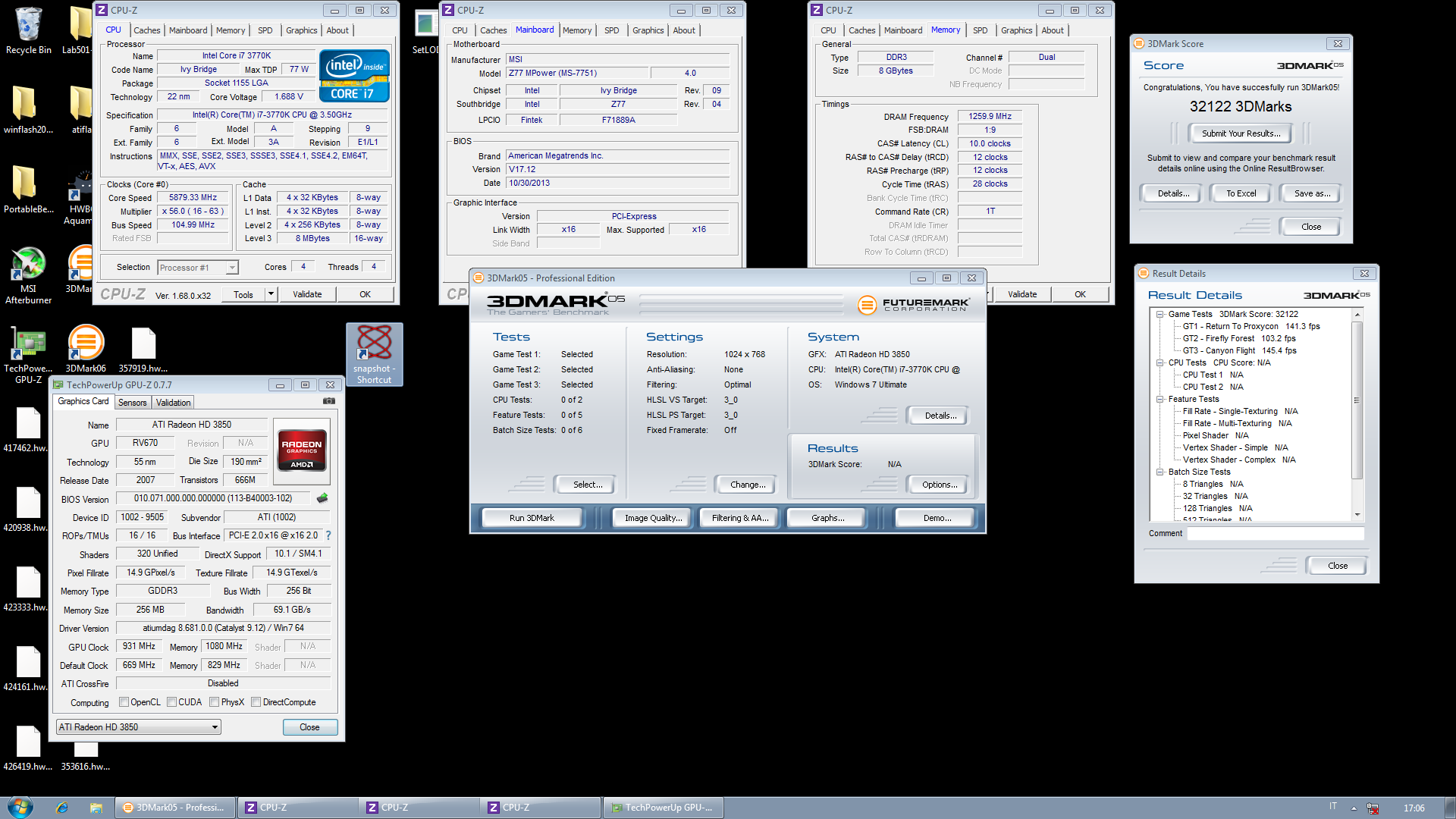Screen dimensions: 1456x819
Task: Open the 424161.hw desktop file
Action: pyautogui.click(x=28, y=668)
